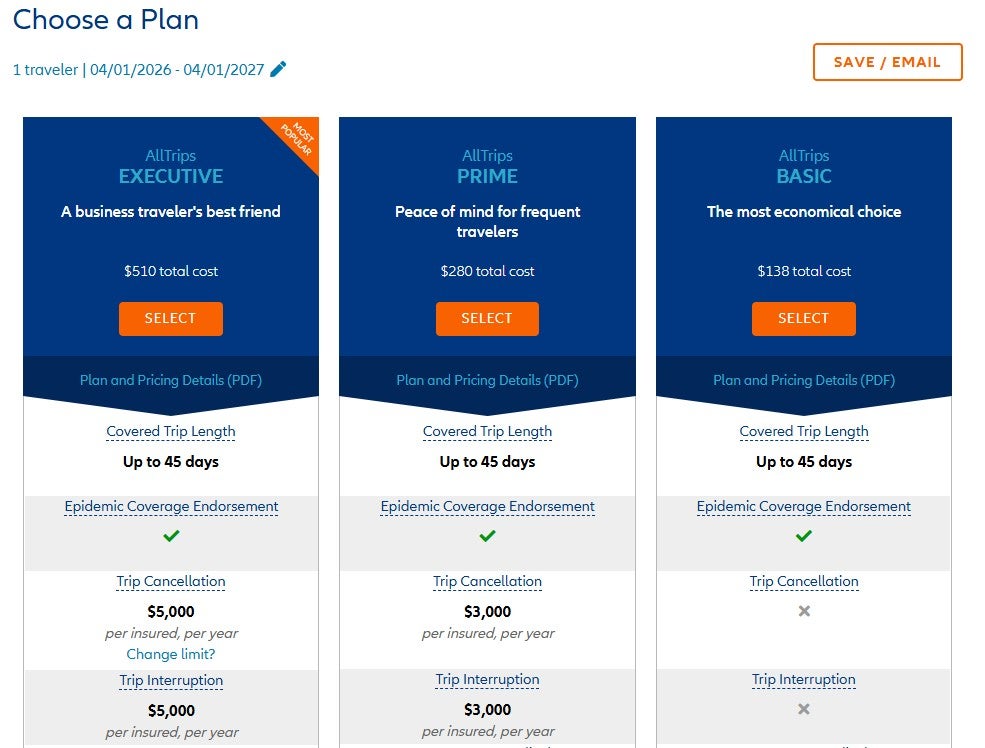The width and height of the screenshot is (985, 748).
Task: Open Epidemic Coverage Endorsement details for Prime plan
Action: pos(487,506)
